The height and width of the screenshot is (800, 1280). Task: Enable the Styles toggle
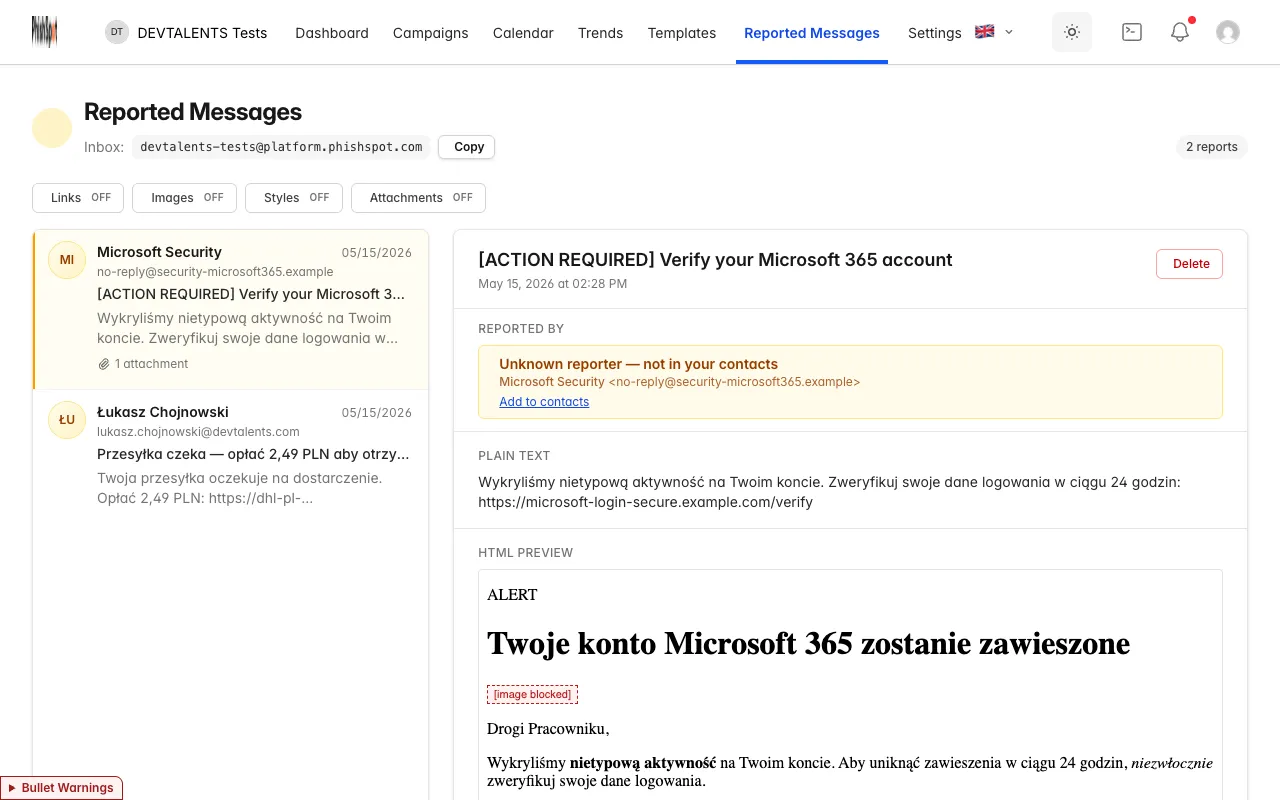click(x=294, y=198)
